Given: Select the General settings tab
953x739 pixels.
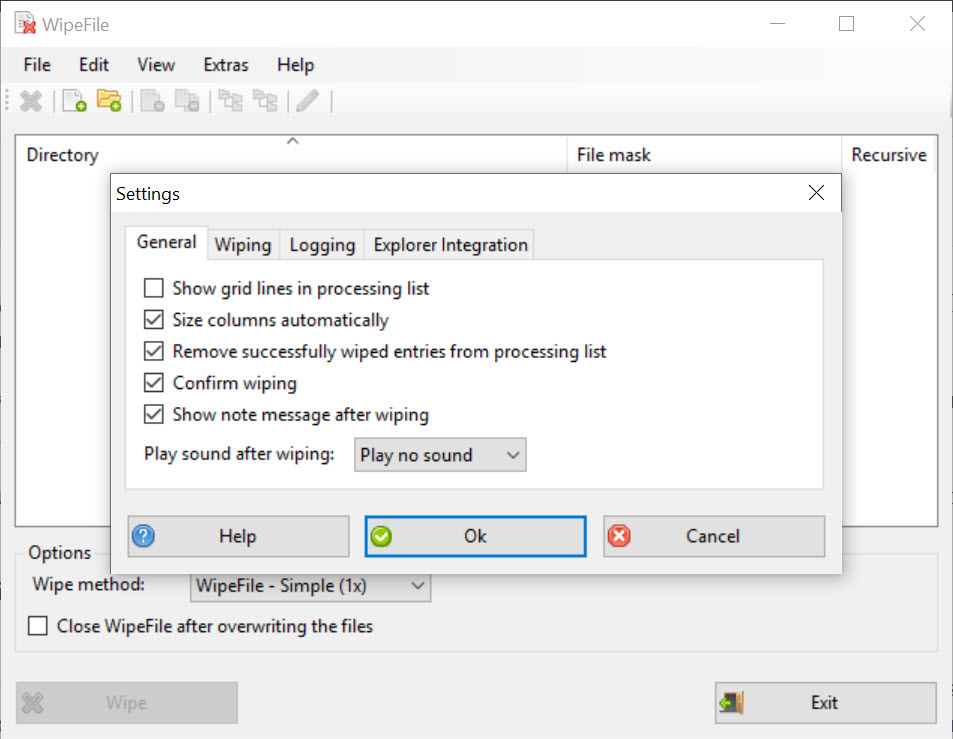Looking at the screenshot, I should click(167, 242).
